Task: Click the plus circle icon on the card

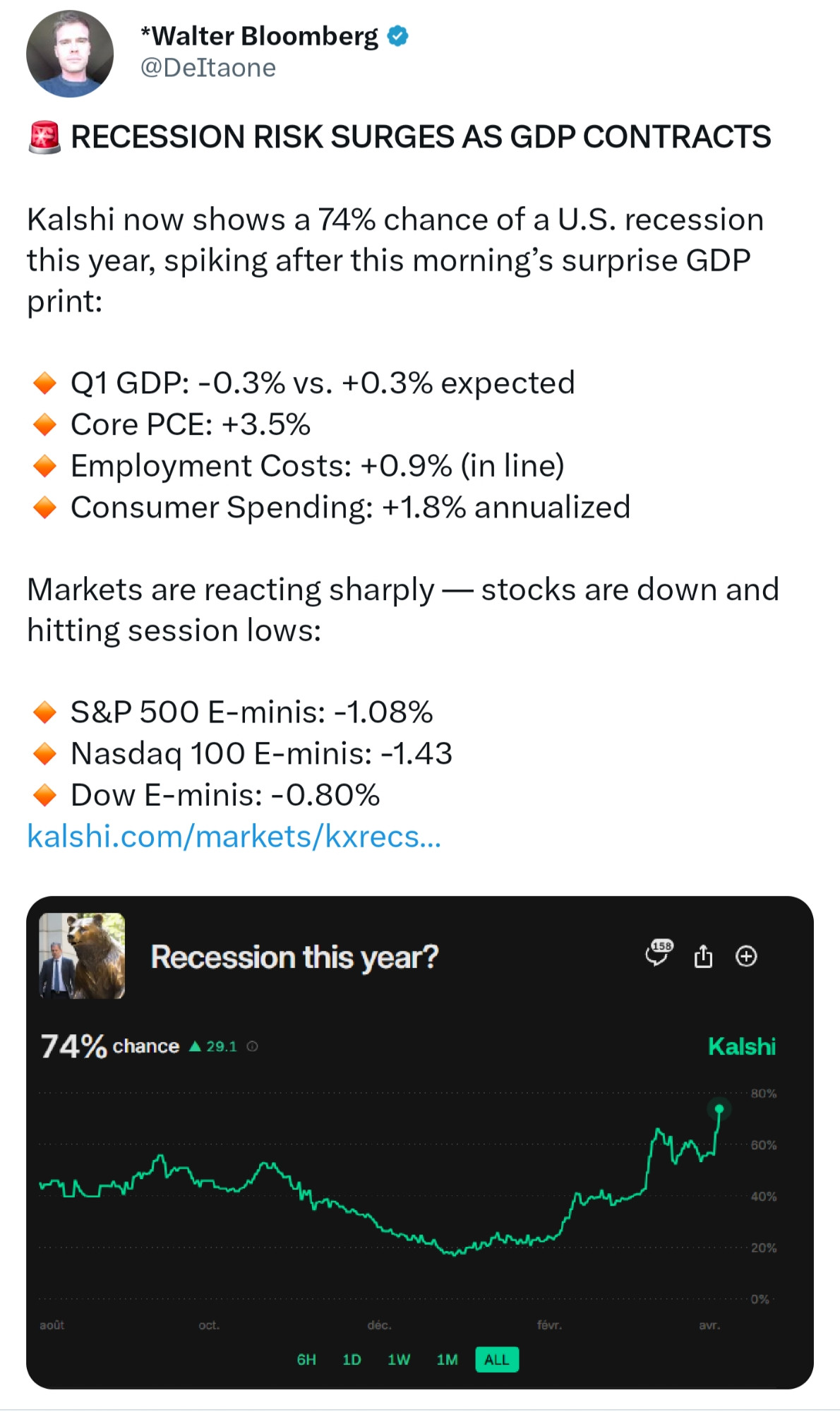Action: pos(746,956)
